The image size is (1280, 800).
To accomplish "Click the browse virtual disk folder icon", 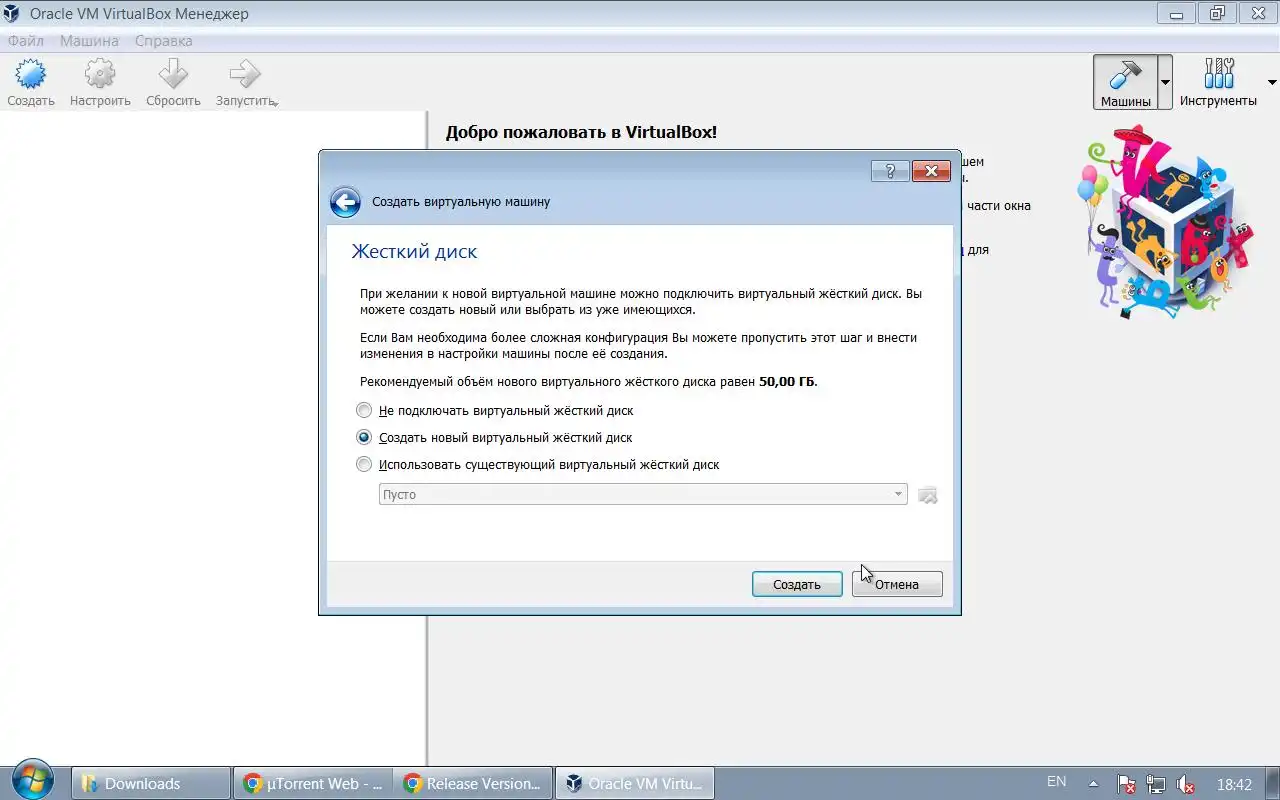I will pos(928,495).
